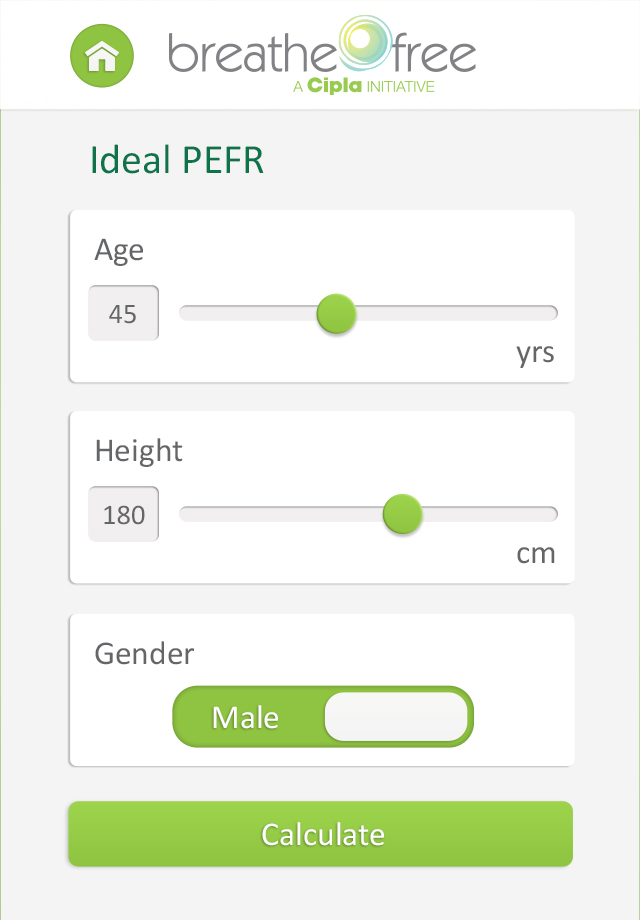The width and height of the screenshot is (640, 920).
Task: Click Height slider track left of handle
Action: pyautogui.click(x=280, y=514)
